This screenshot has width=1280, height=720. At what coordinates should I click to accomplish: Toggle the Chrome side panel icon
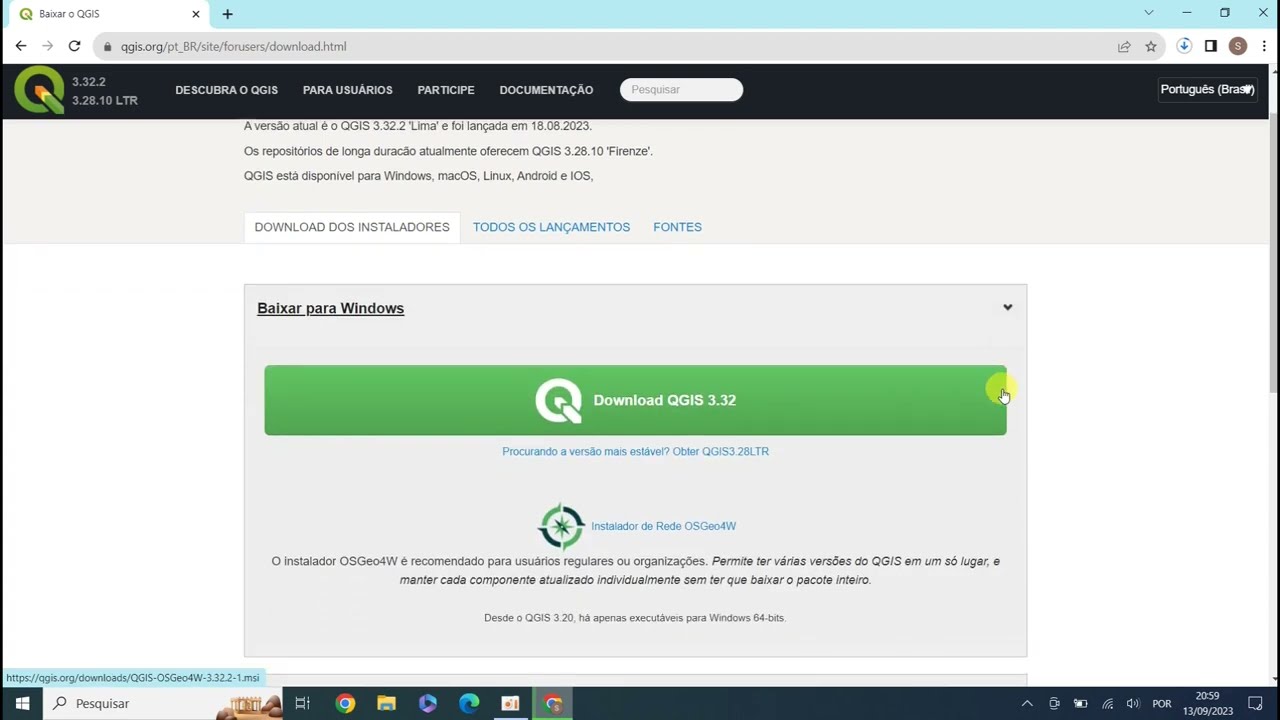pyautogui.click(x=1211, y=46)
